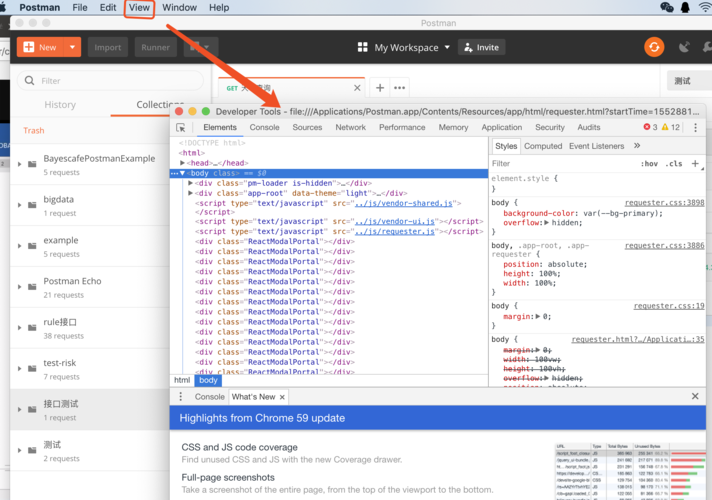Viewport: 712px width, 500px height.
Task: Click the Invite button
Action: point(481,47)
